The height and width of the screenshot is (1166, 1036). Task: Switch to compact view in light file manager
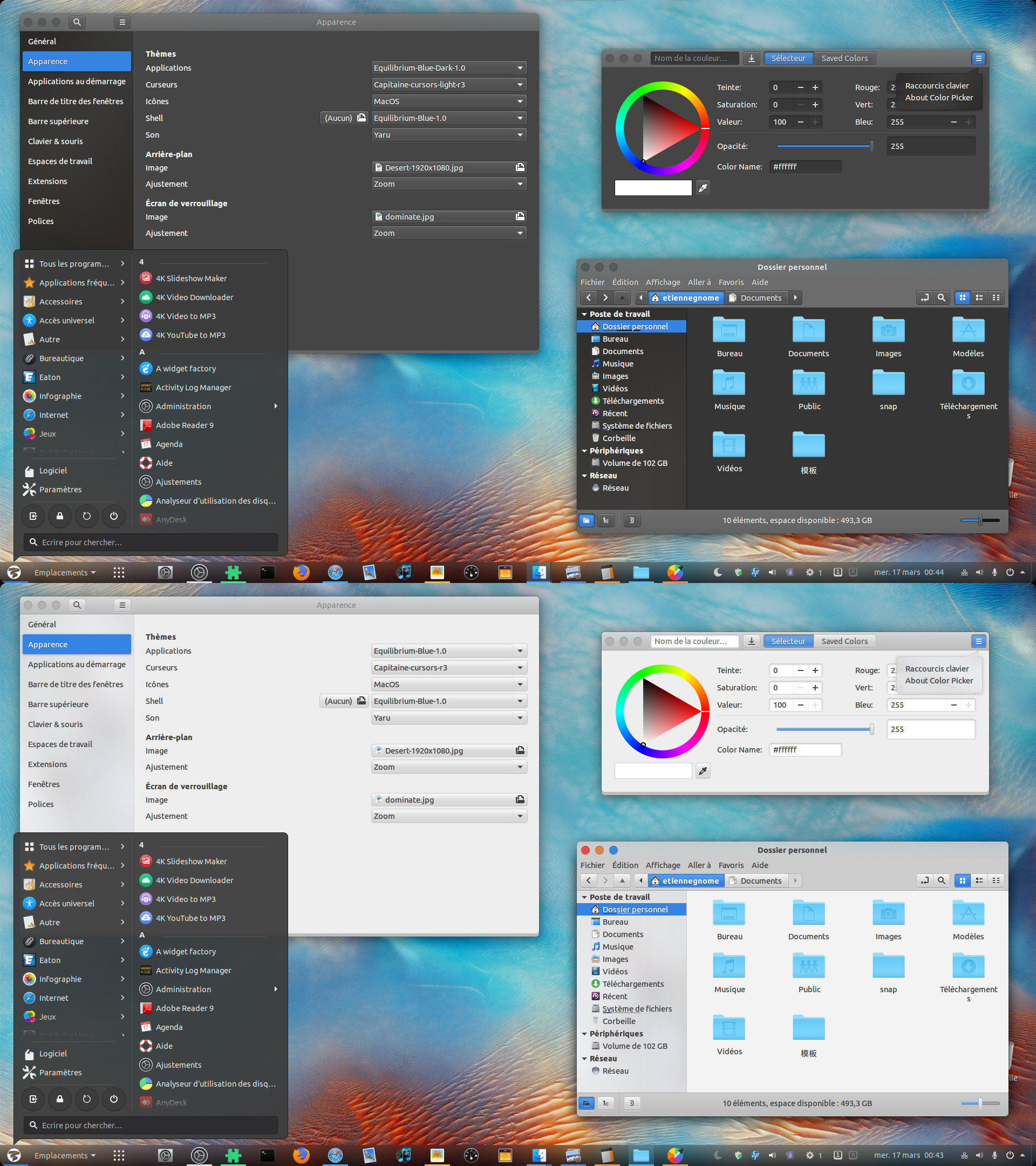click(x=996, y=881)
